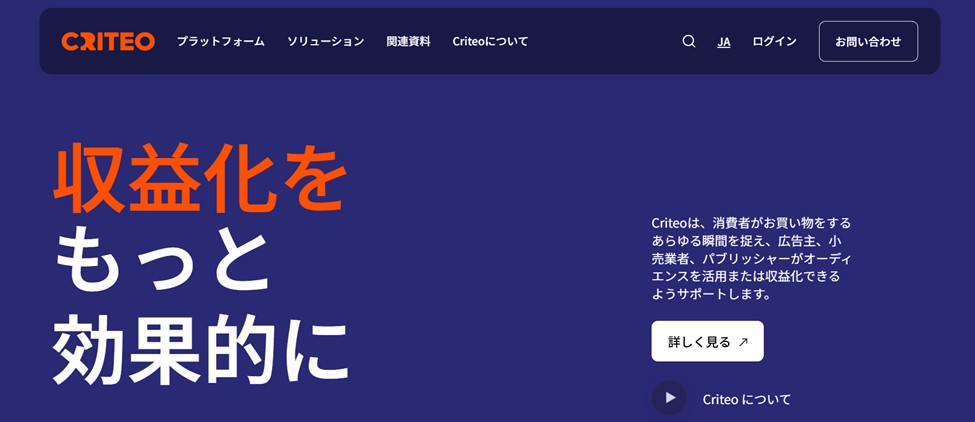Switch language via JA selector

pos(724,42)
